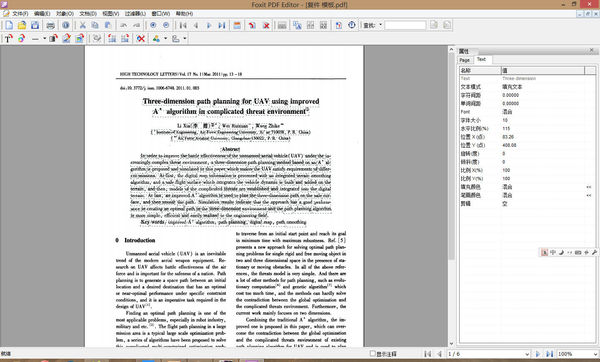The height and width of the screenshot is (362, 600).
Task: Click the red X delete object icon
Action: tap(141, 38)
